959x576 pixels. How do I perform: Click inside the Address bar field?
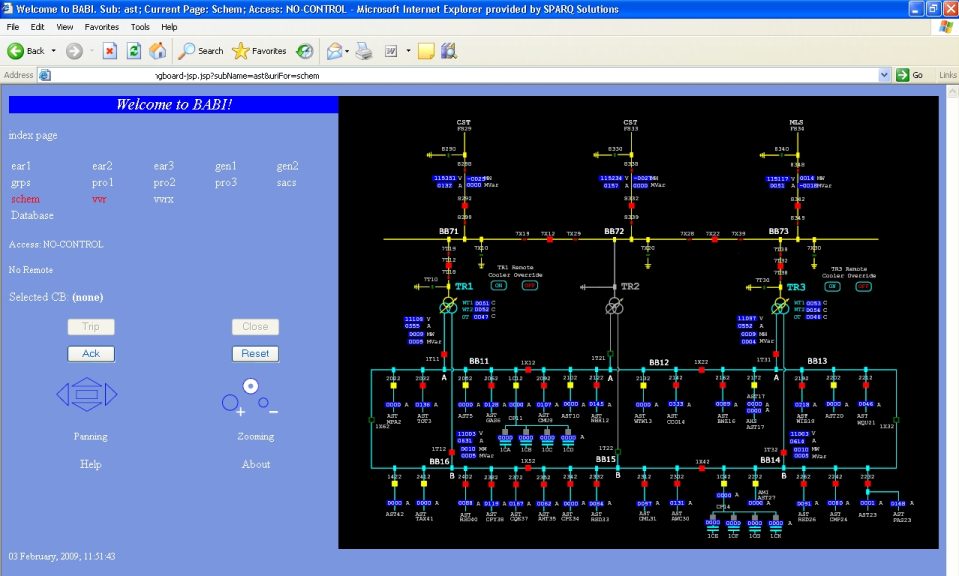465,75
